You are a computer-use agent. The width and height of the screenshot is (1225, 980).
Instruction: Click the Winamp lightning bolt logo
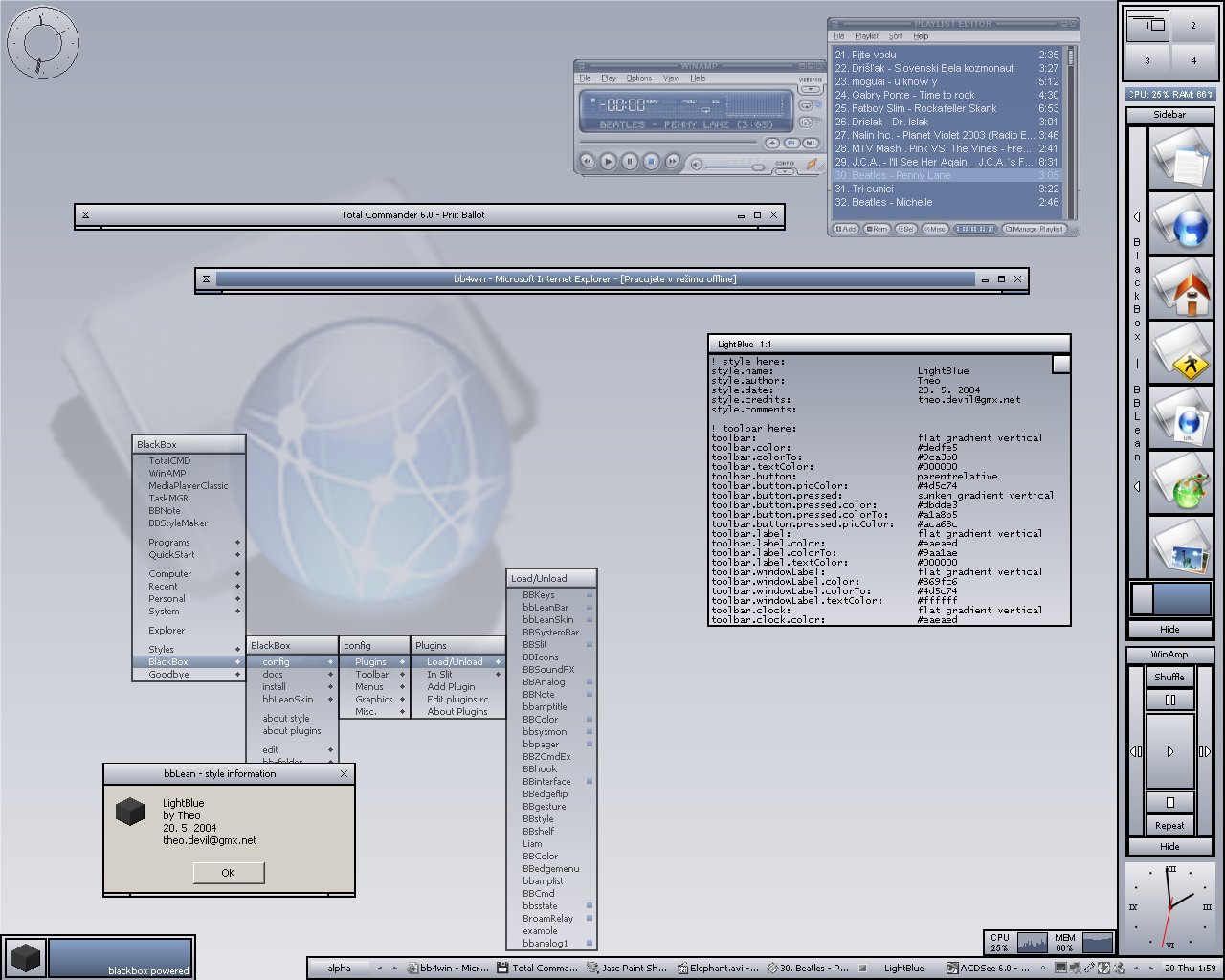tap(812, 165)
